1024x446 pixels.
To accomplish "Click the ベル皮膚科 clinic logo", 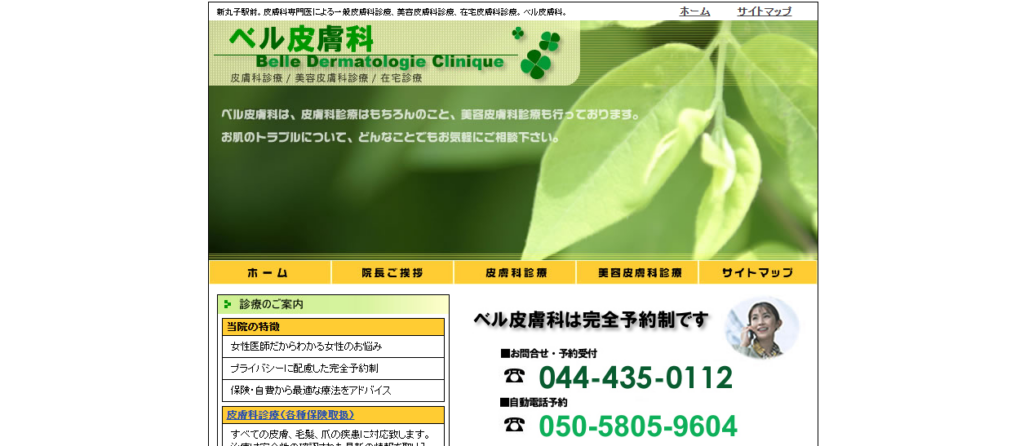I will 301,40.
